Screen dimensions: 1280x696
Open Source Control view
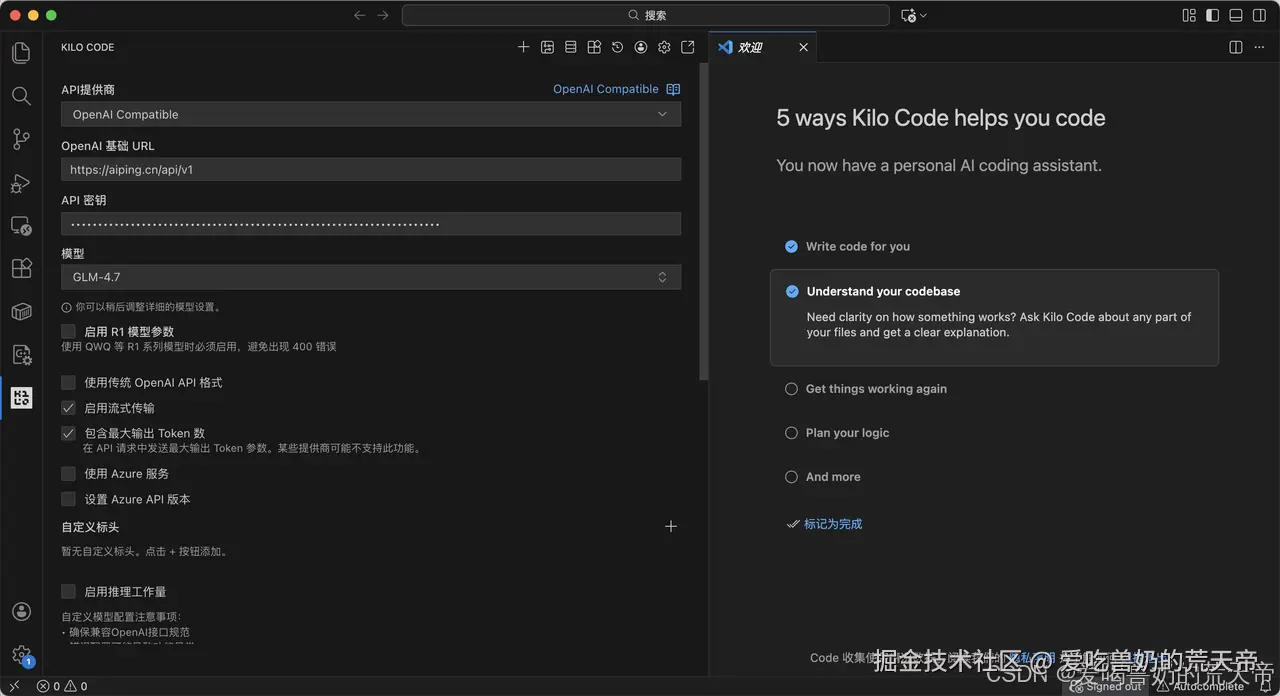click(21, 140)
